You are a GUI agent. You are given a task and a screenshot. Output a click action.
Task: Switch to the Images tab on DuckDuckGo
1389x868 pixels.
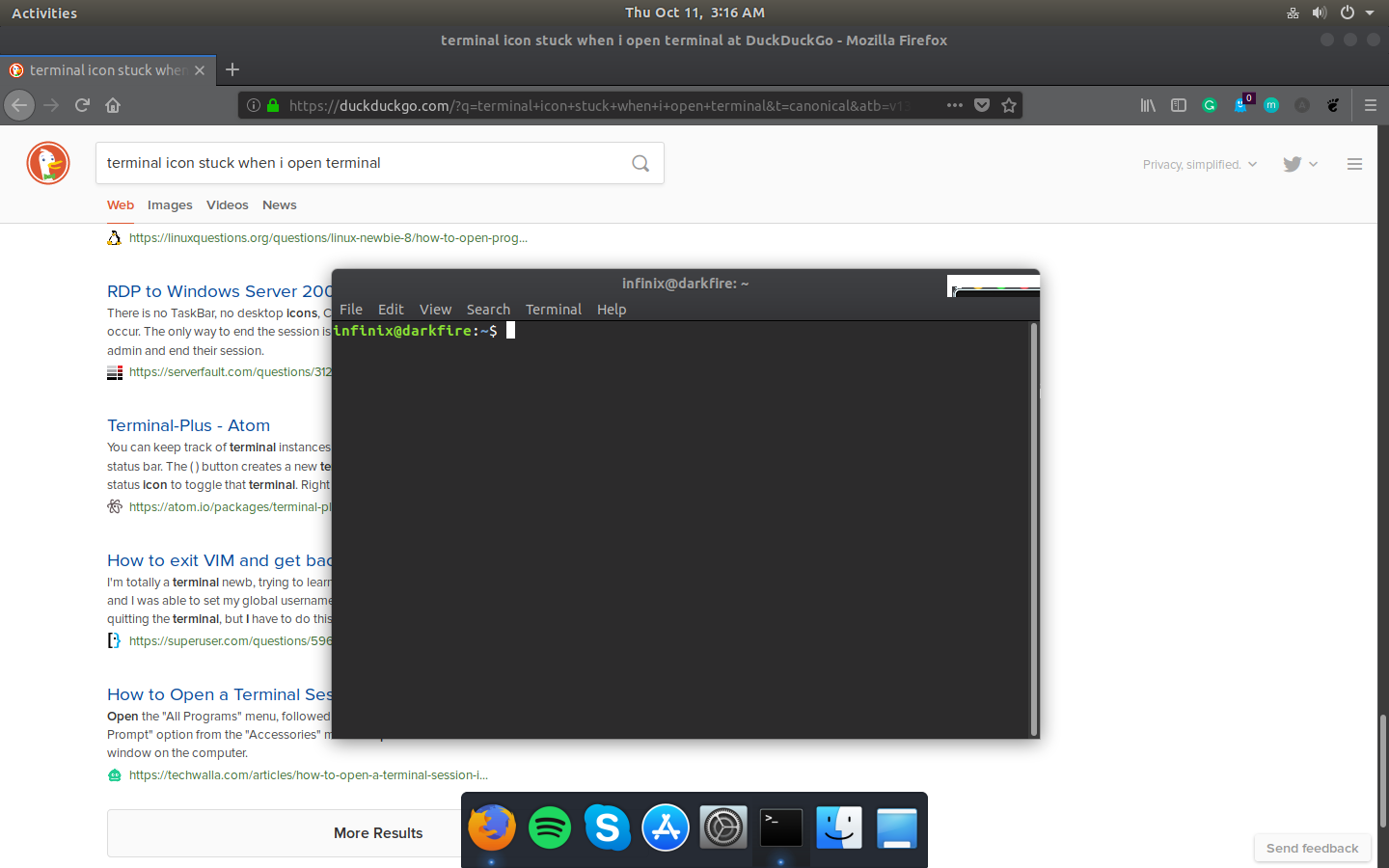(170, 204)
